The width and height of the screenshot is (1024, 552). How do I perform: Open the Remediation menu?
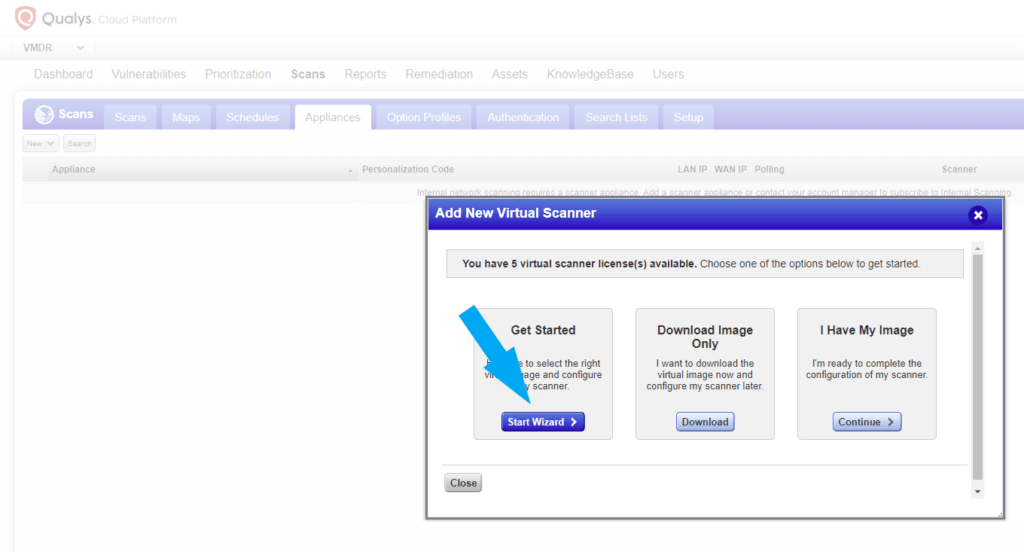click(x=439, y=74)
